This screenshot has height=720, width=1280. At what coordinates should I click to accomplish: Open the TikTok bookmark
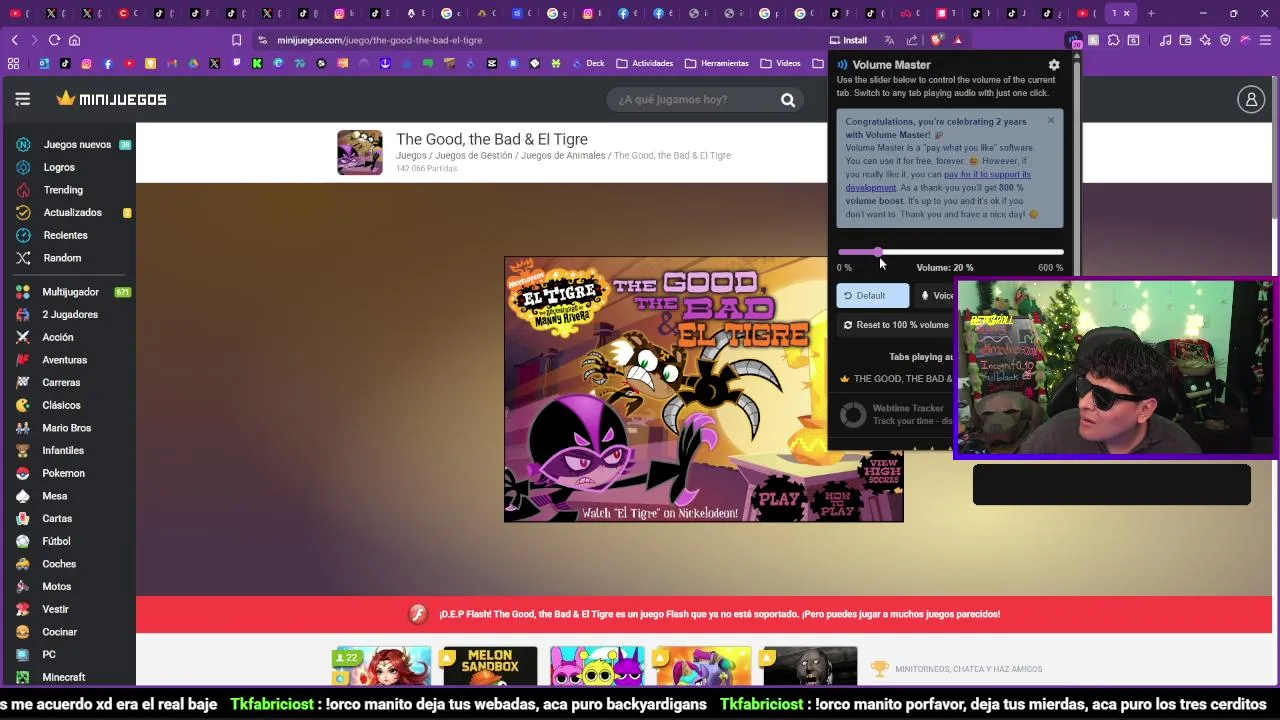click(65, 63)
